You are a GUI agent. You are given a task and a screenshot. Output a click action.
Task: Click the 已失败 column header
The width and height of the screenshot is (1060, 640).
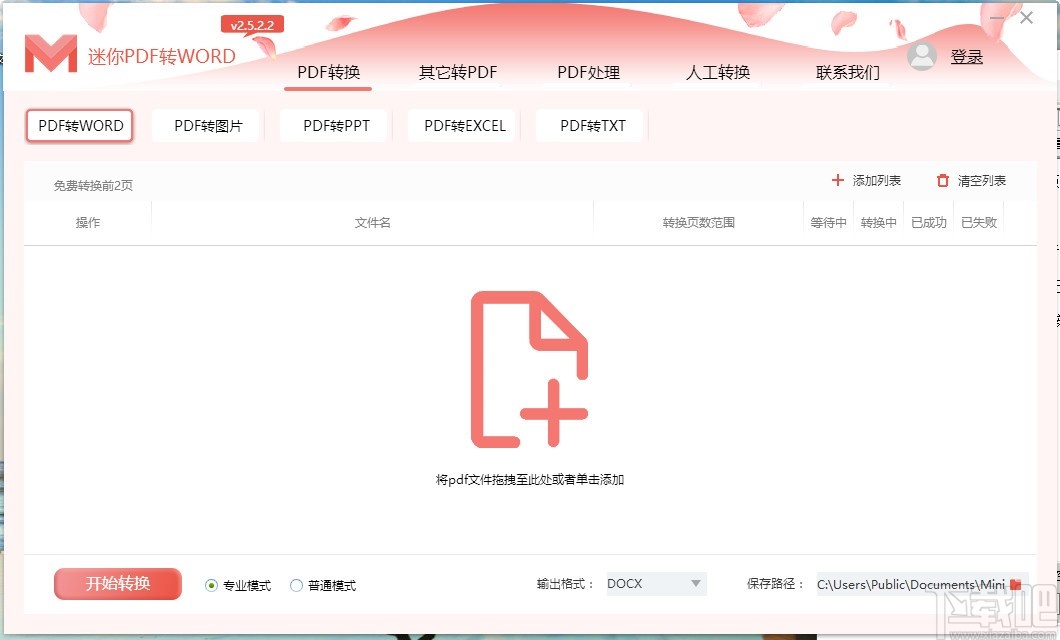(x=978, y=222)
